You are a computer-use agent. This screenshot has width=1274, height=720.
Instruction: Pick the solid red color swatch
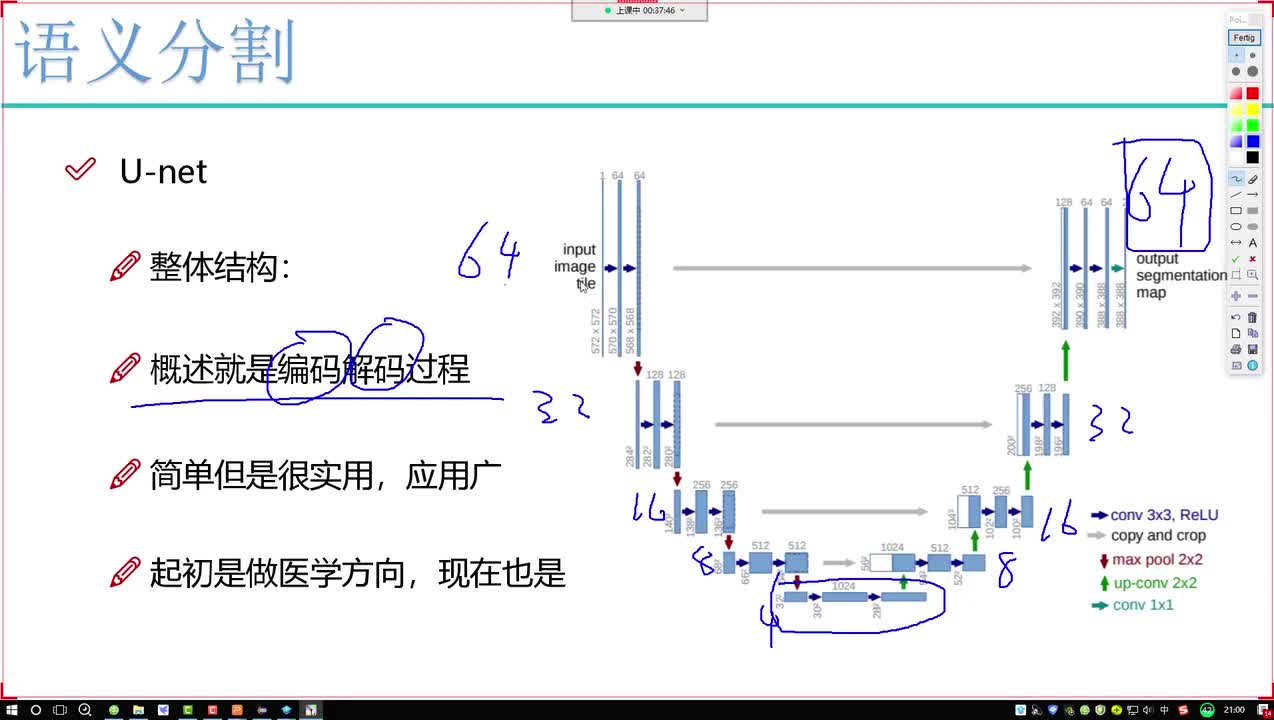[1252, 93]
